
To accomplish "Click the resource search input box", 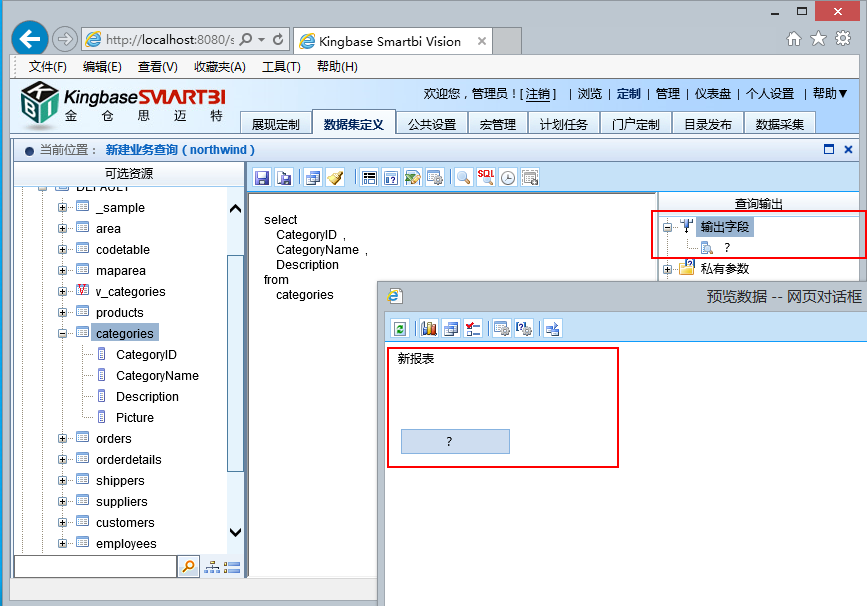I will [x=95, y=567].
